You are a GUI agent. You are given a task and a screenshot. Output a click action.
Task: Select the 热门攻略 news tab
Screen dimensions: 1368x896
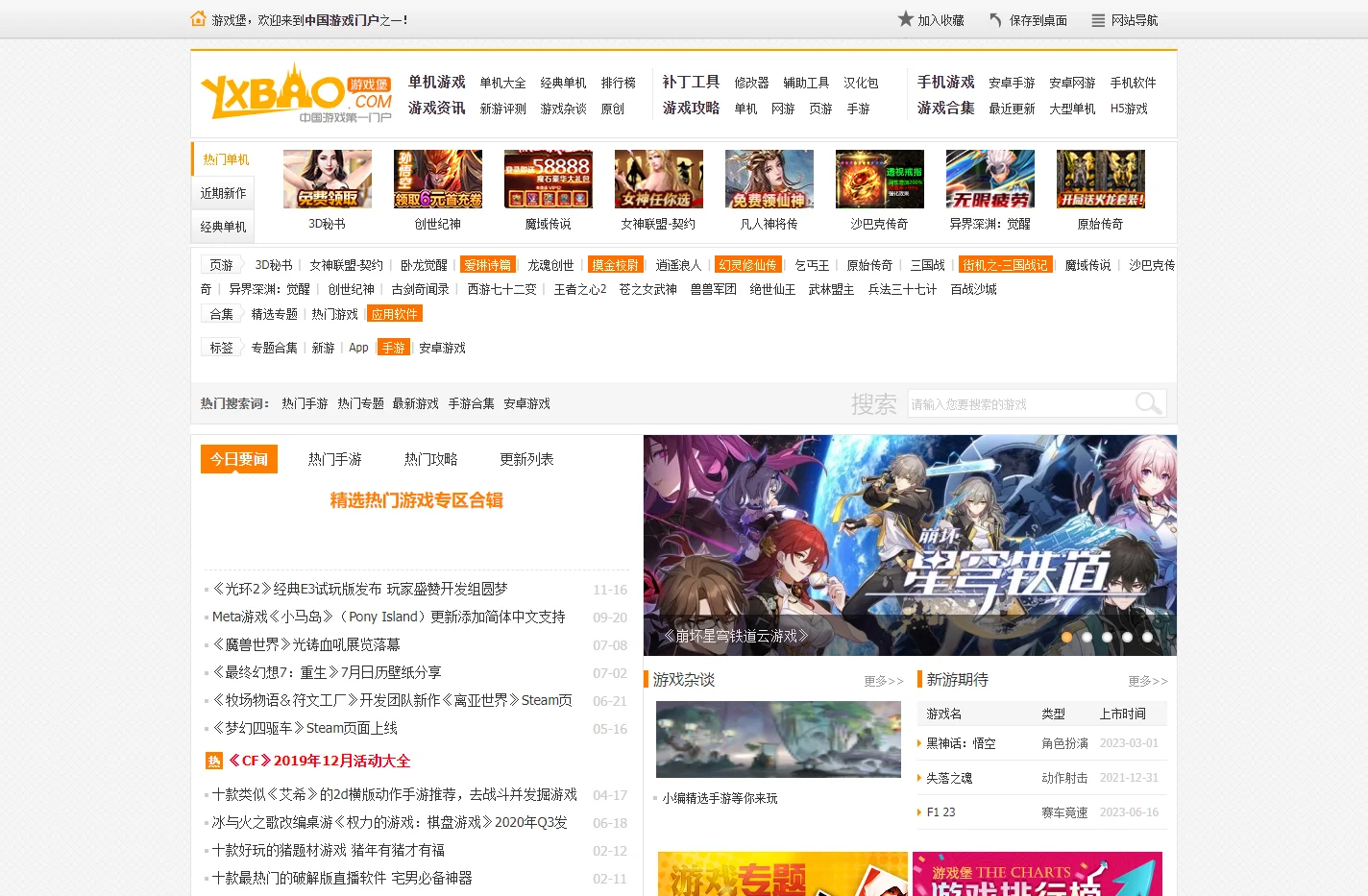pos(431,459)
